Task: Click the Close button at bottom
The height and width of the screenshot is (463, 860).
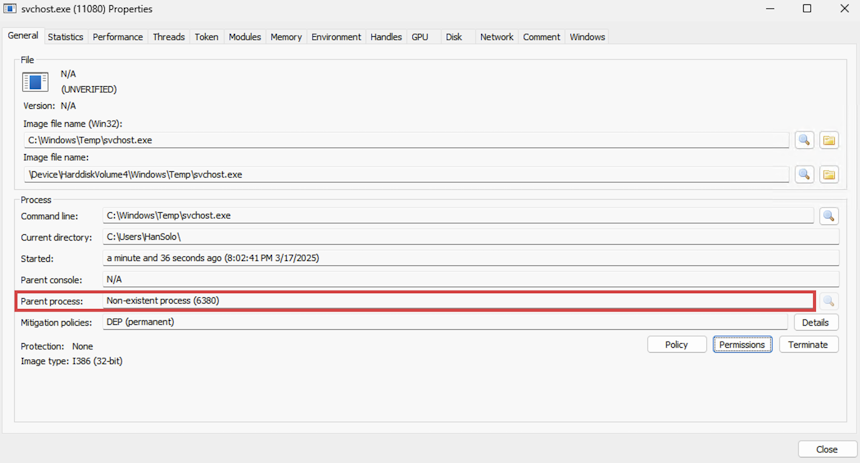Action: pyautogui.click(x=827, y=449)
